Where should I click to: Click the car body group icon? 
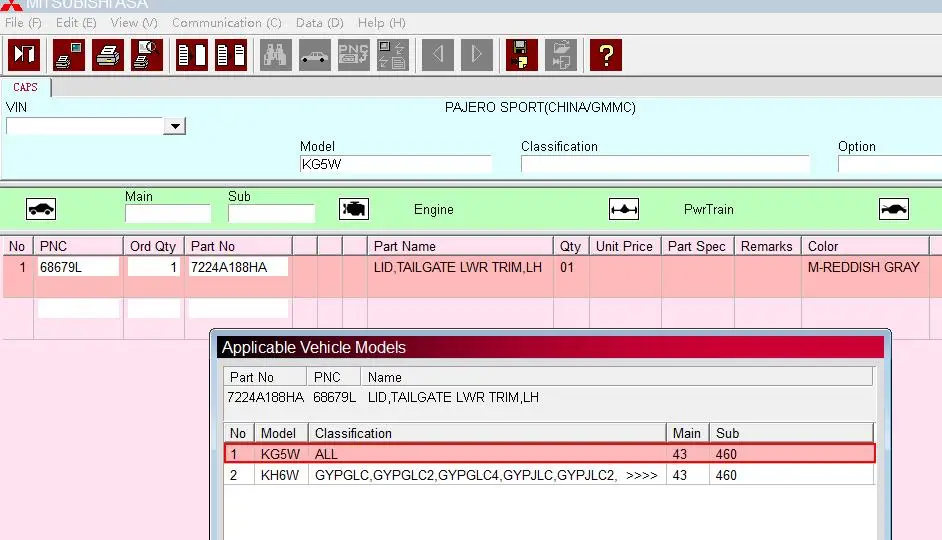(41, 209)
